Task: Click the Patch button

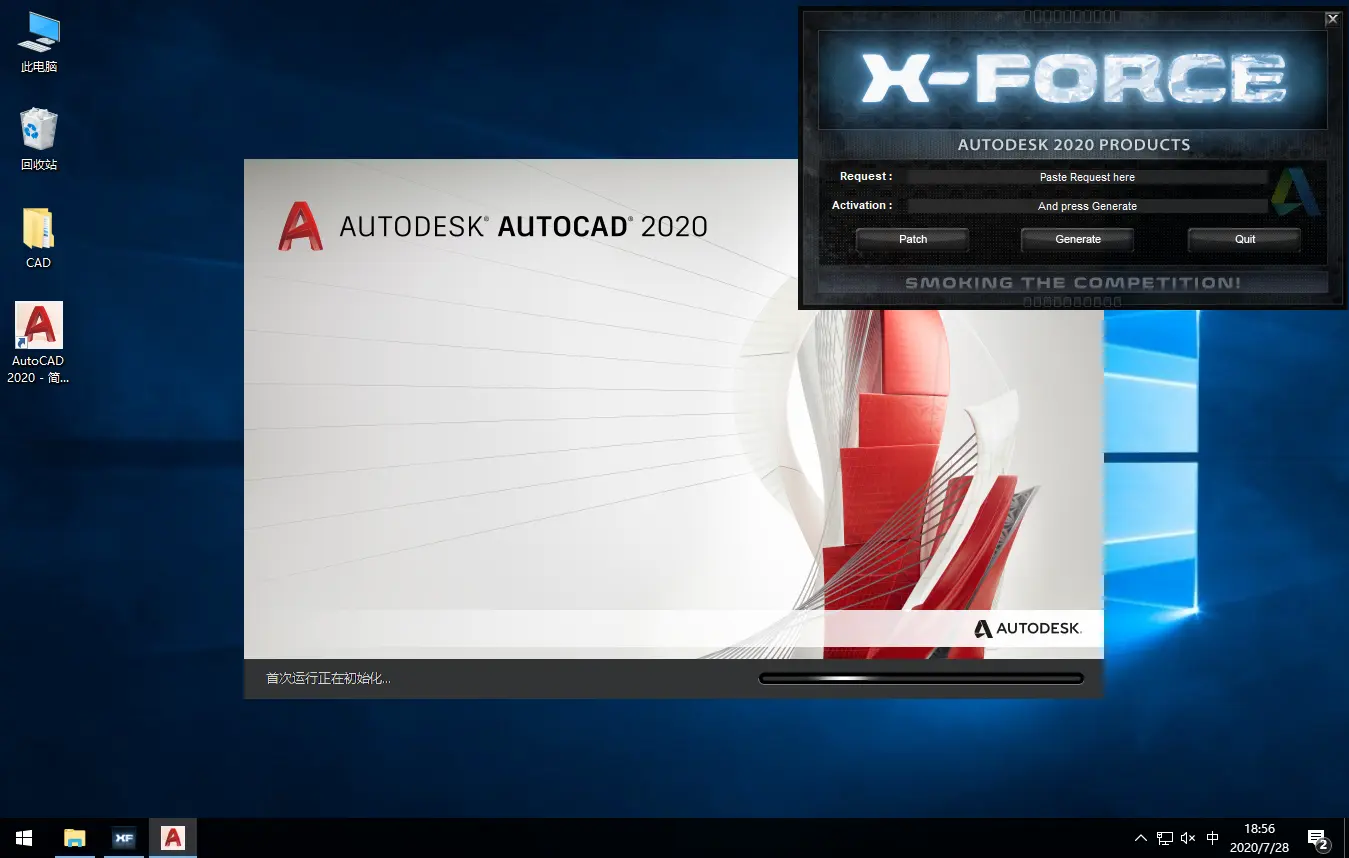Action: (x=913, y=239)
